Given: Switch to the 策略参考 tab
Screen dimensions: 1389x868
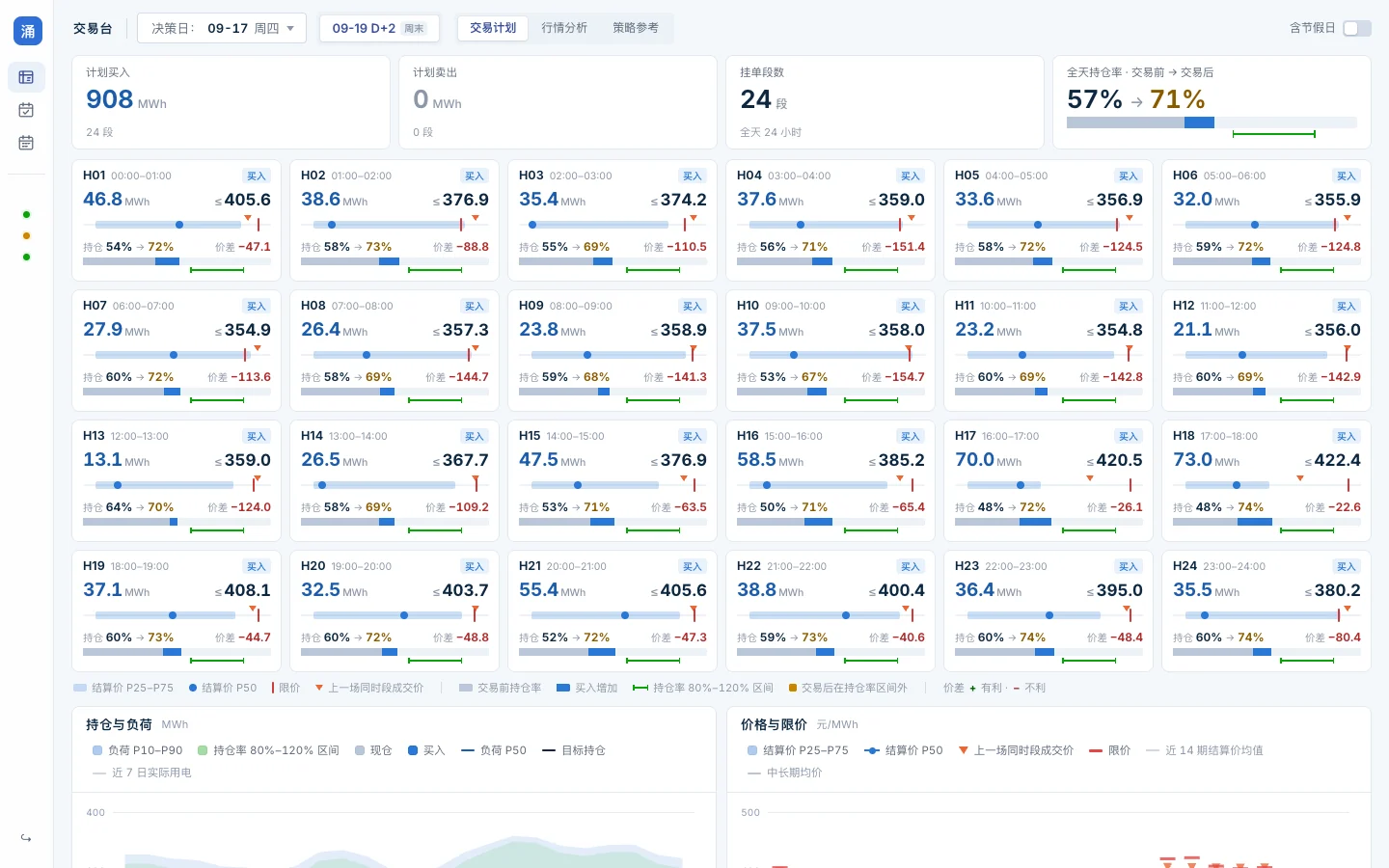Looking at the screenshot, I should pos(636,28).
